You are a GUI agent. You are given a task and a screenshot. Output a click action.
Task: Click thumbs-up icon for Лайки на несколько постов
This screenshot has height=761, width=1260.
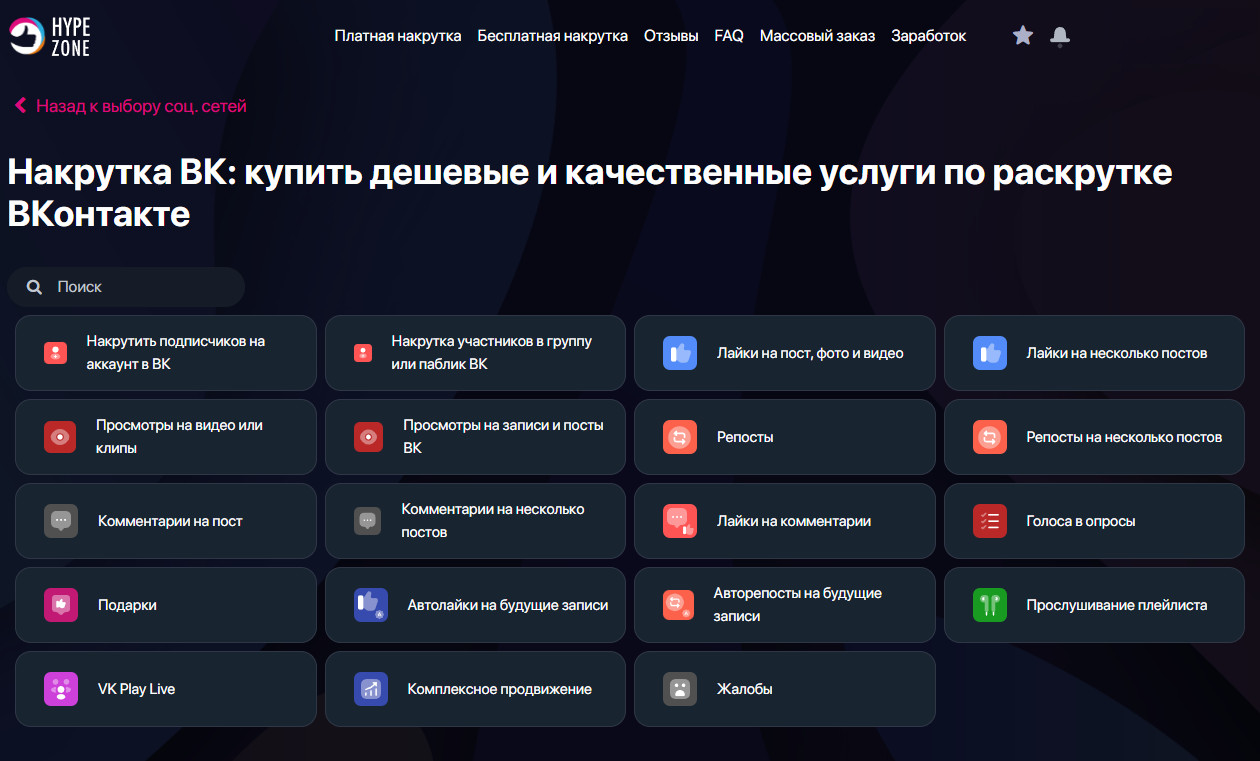[990, 353]
